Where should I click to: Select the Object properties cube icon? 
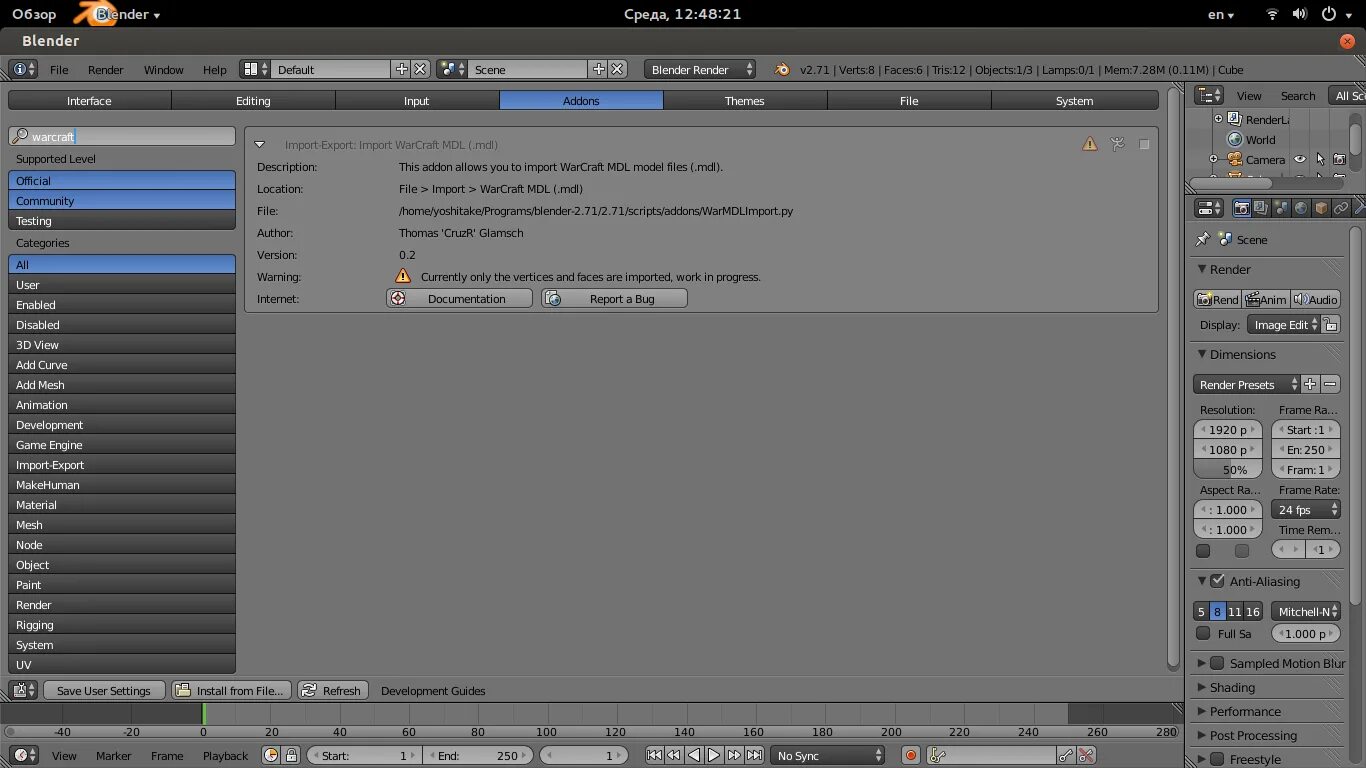(1321, 208)
